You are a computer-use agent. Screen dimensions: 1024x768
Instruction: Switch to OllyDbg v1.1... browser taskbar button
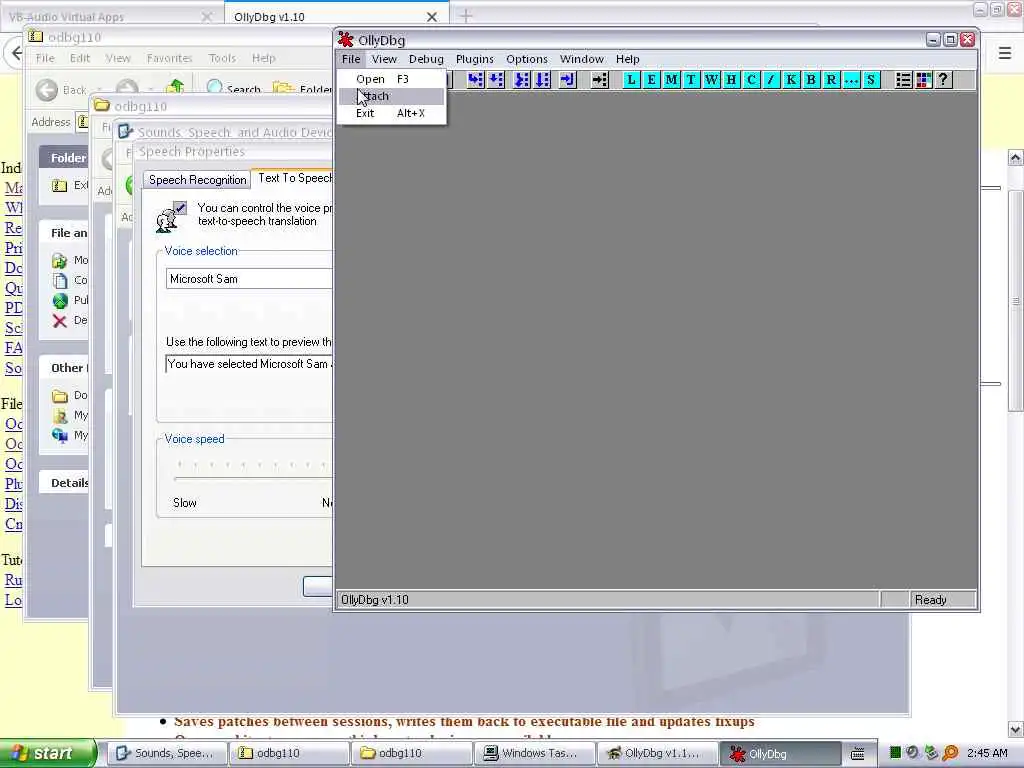(656, 753)
